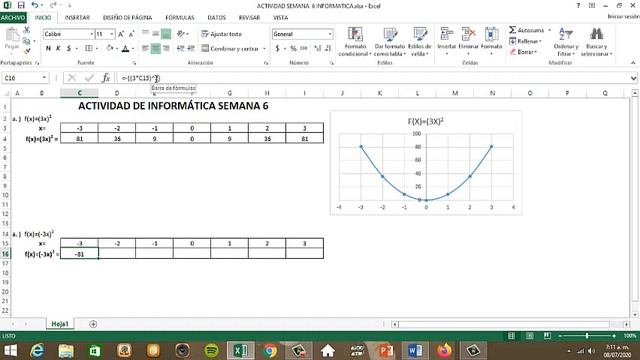The width and height of the screenshot is (640, 360).
Task: Open Spotify from the taskbar
Action: [x=211, y=351]
